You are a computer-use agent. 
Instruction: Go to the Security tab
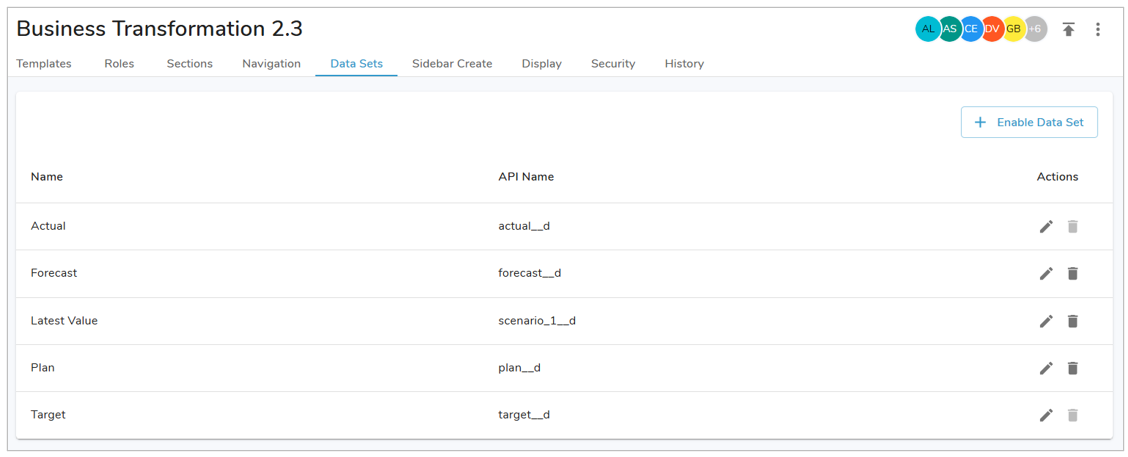point(613,64)
